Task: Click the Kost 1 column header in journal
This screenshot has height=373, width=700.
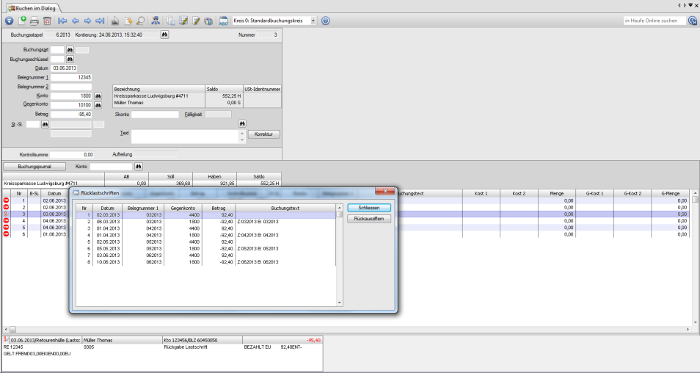Action: (x=481, y=194)
